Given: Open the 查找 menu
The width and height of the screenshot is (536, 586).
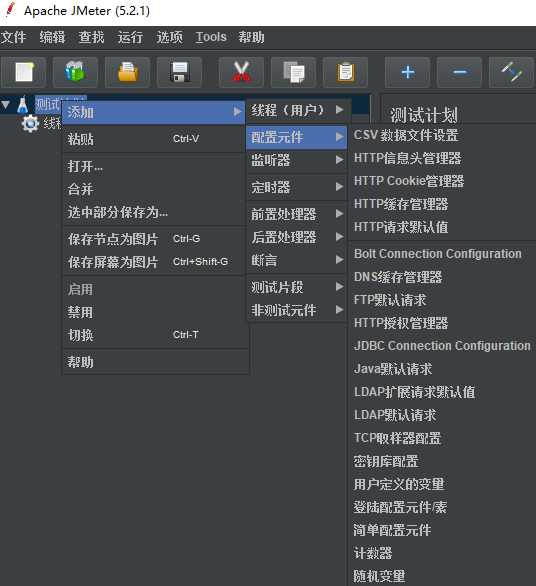Looking at the screenshot, I should pyautogui.click(x=91, y=37).
